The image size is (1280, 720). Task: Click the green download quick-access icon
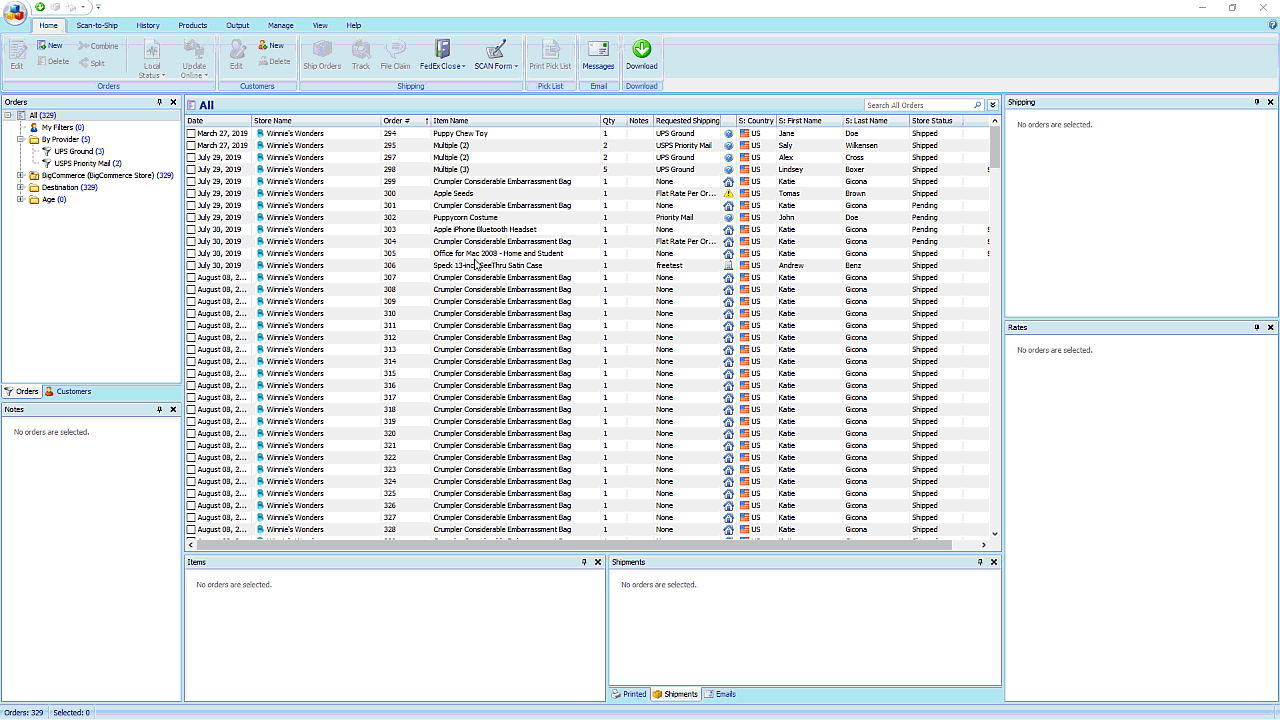tap(40, 7)
